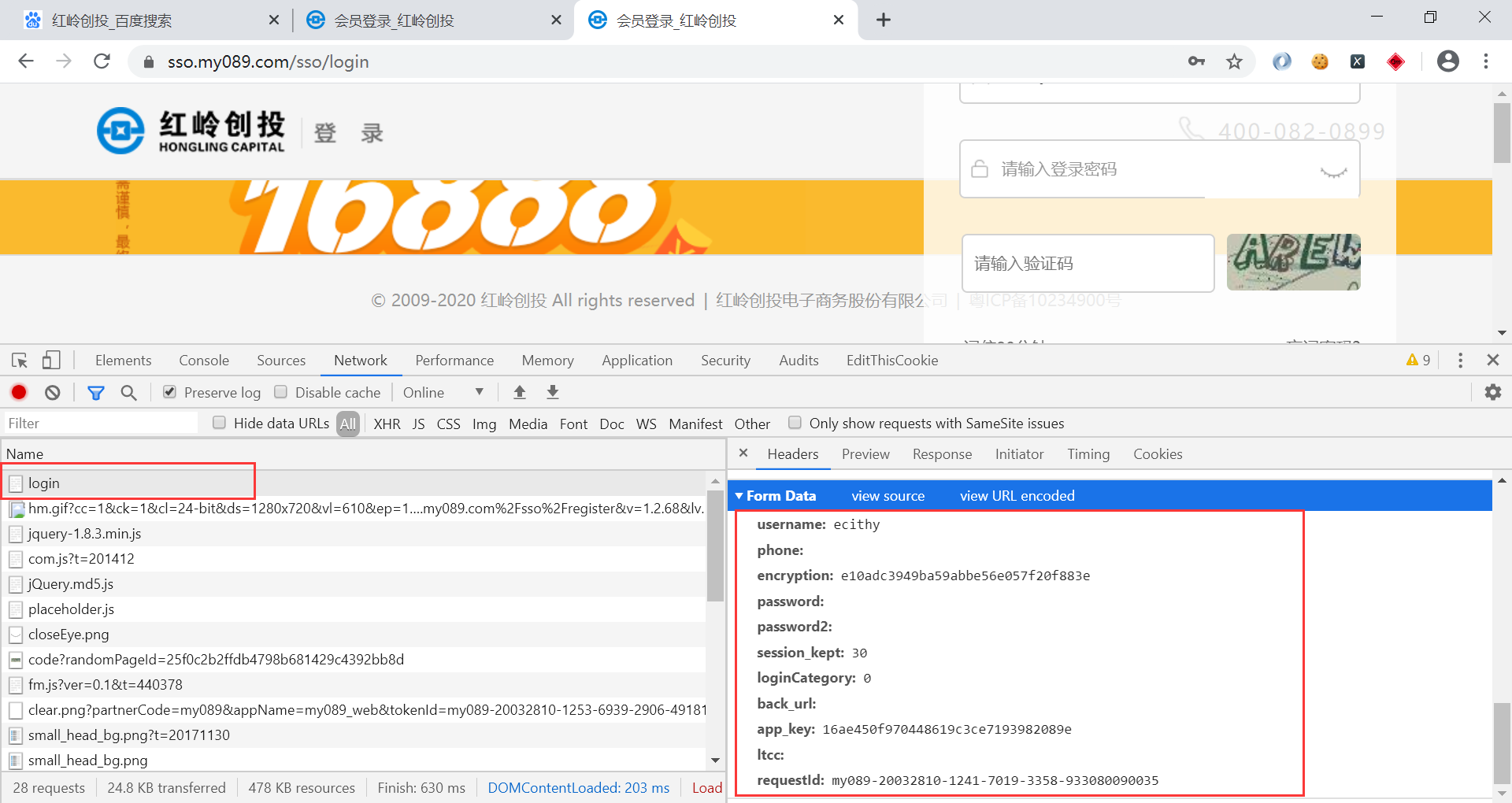Collapse the Form Data section
The width and height of the screenshot is (1512, 803).
[739, 496]
